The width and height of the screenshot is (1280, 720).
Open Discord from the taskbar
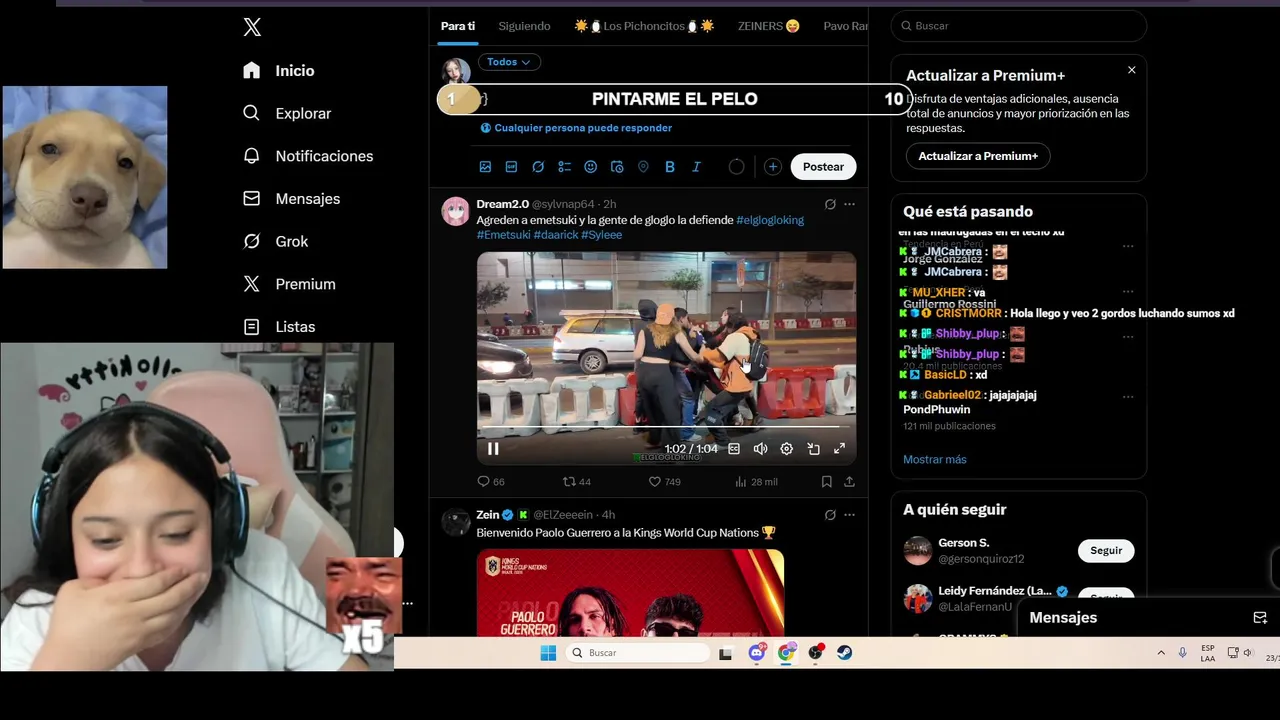click(x=757, y=653)
